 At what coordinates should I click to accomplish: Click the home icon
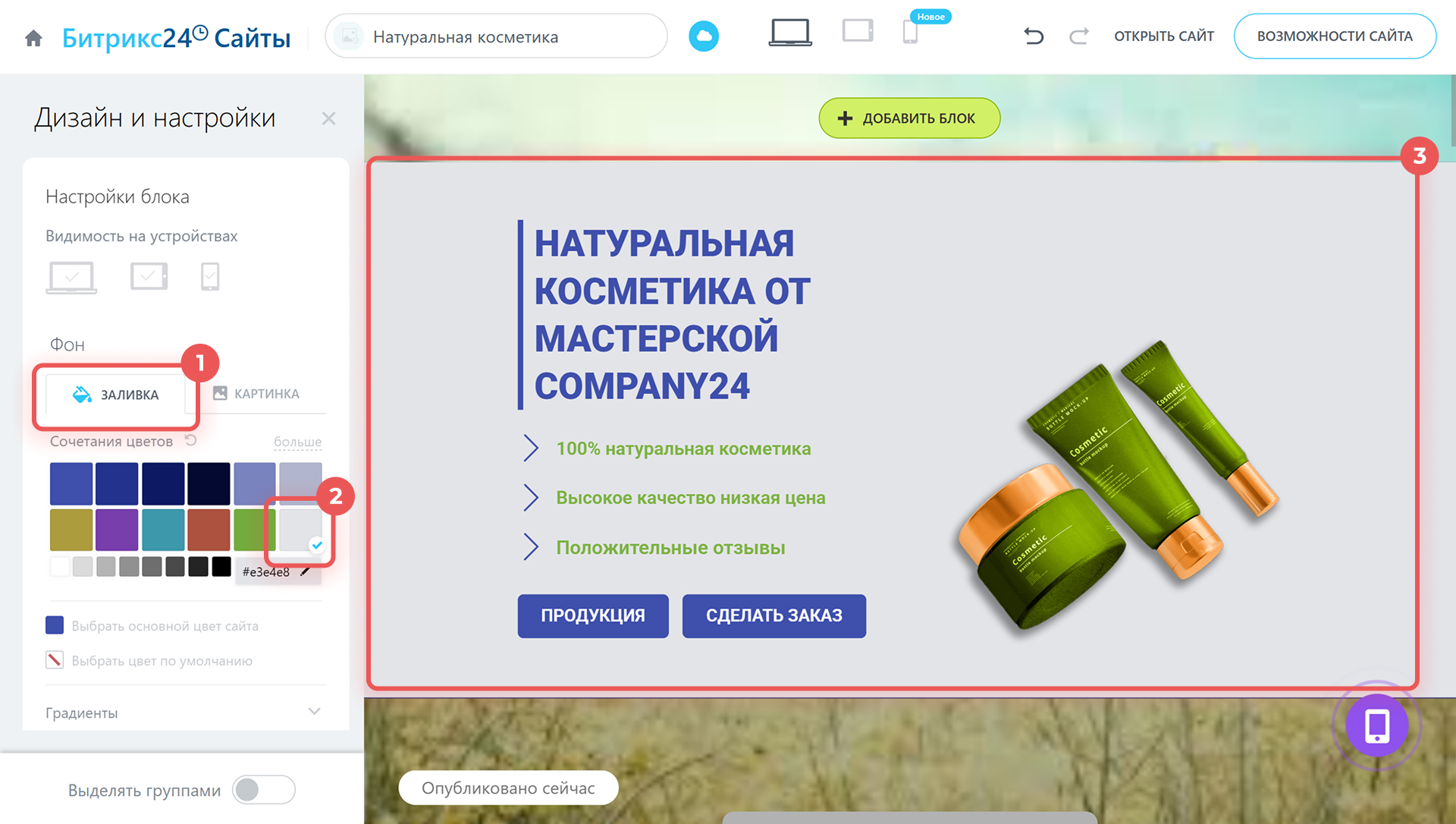[x=33, y=38]
